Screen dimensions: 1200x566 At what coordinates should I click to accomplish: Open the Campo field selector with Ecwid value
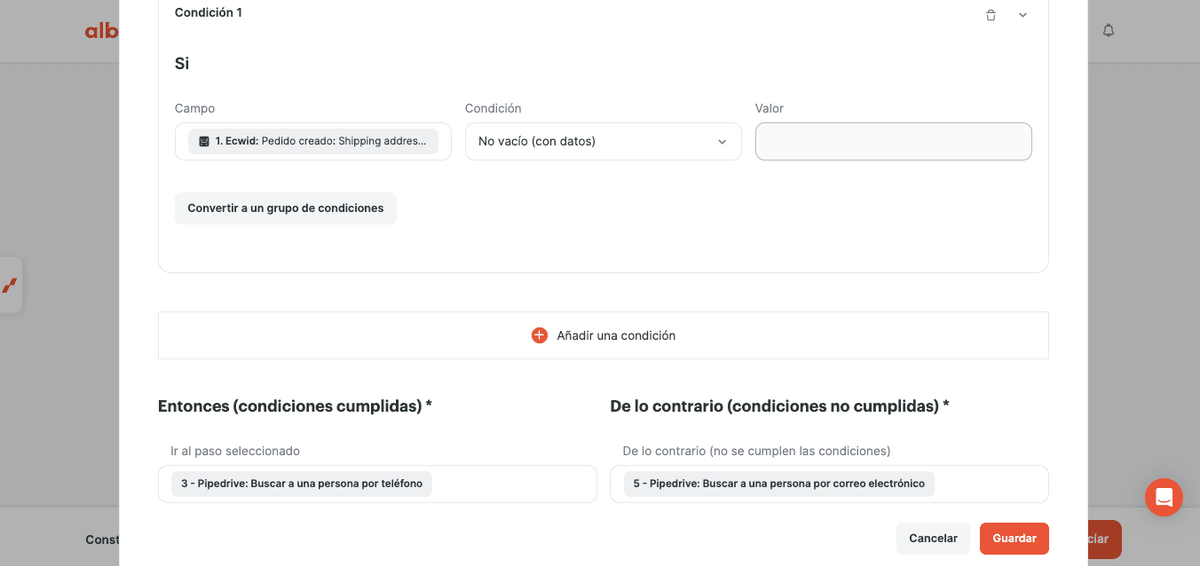[313, 142]
